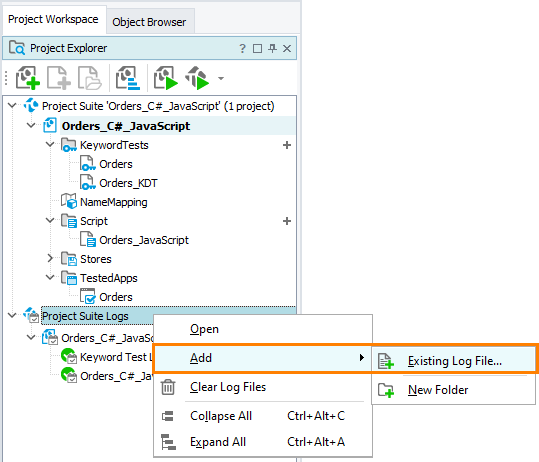Screen dimensions: 539x462
Task: Select the KeywordTests tree item
Action: 114,145
